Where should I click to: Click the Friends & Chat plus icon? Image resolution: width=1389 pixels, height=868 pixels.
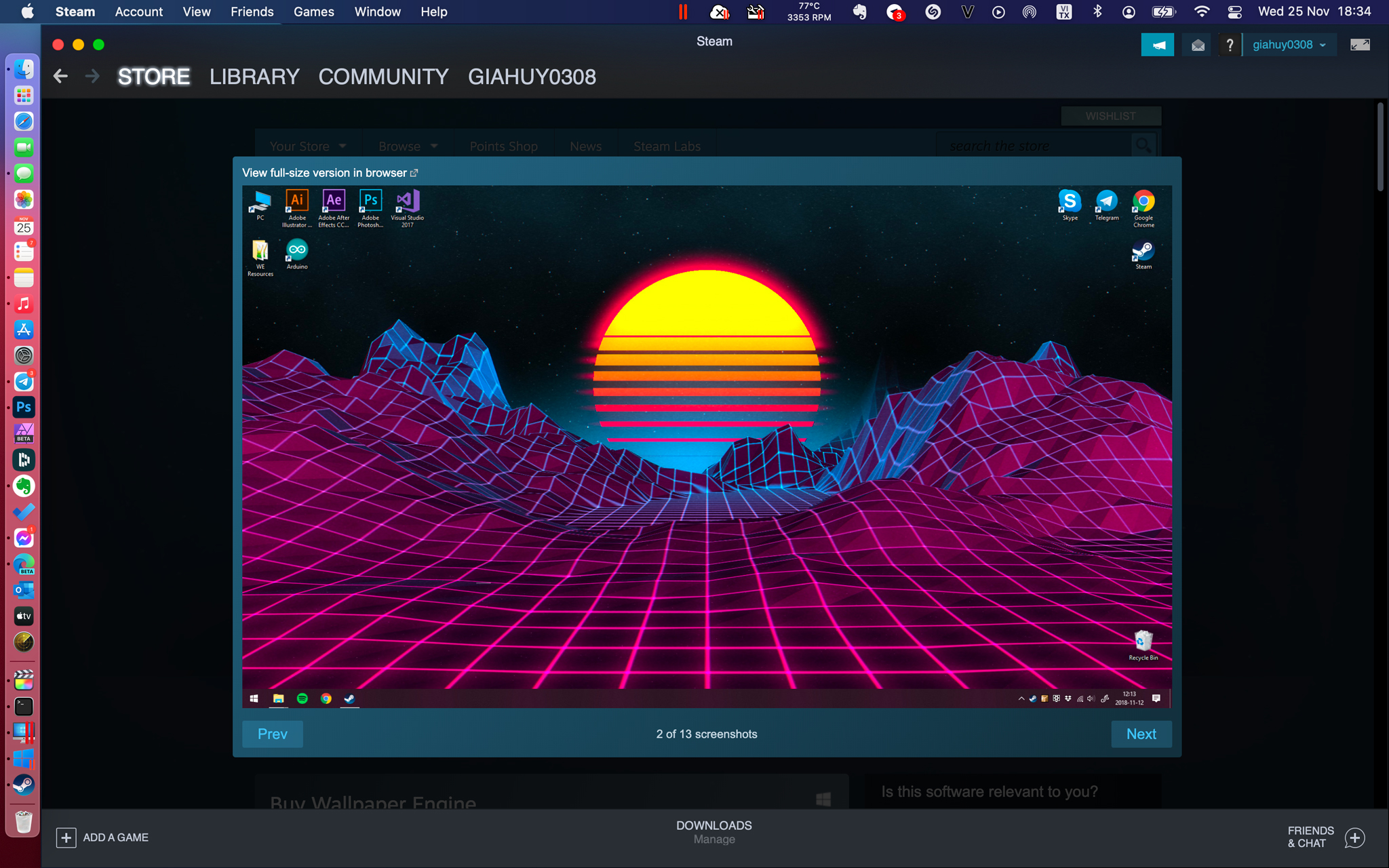click(1354, 837)
